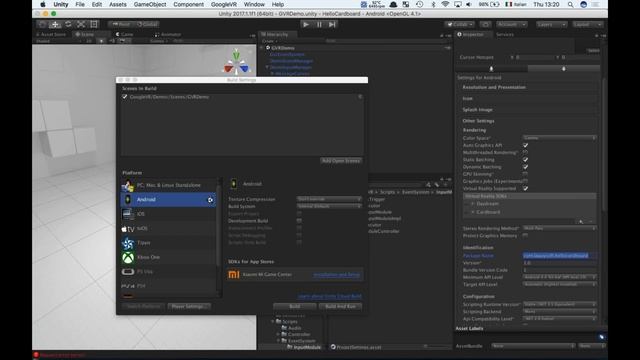Screen dimensions: 640x360
Task: Select the tvOS platform icon
Action: point(128,229)
